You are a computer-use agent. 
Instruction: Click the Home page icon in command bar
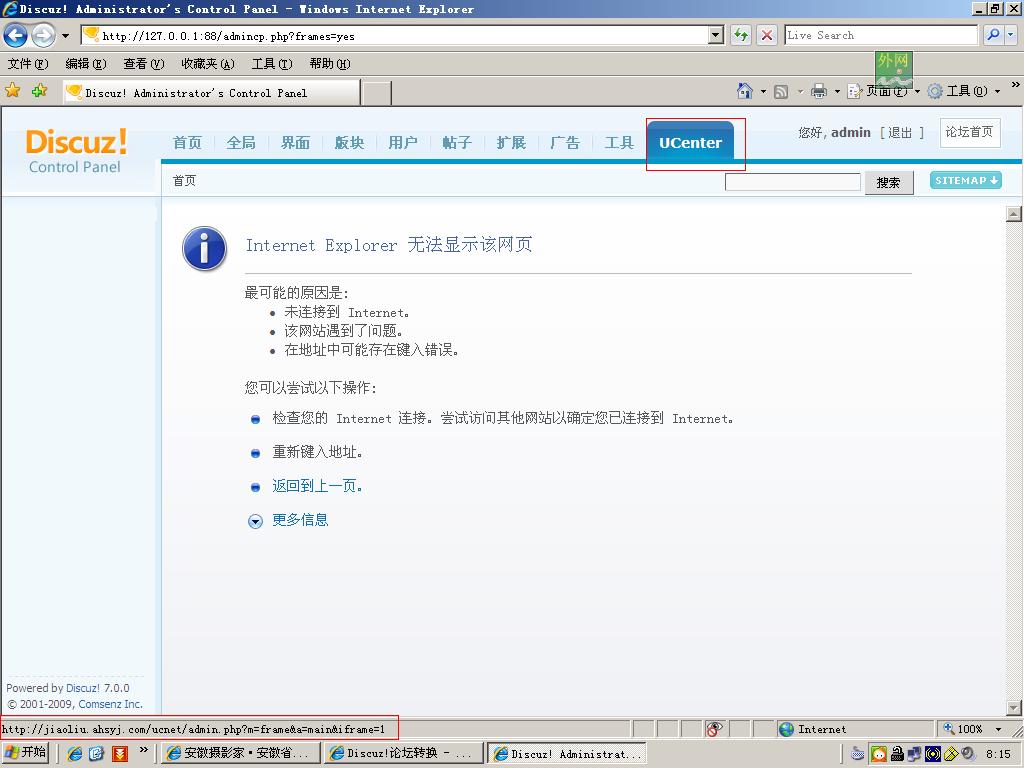coord(744,91)
